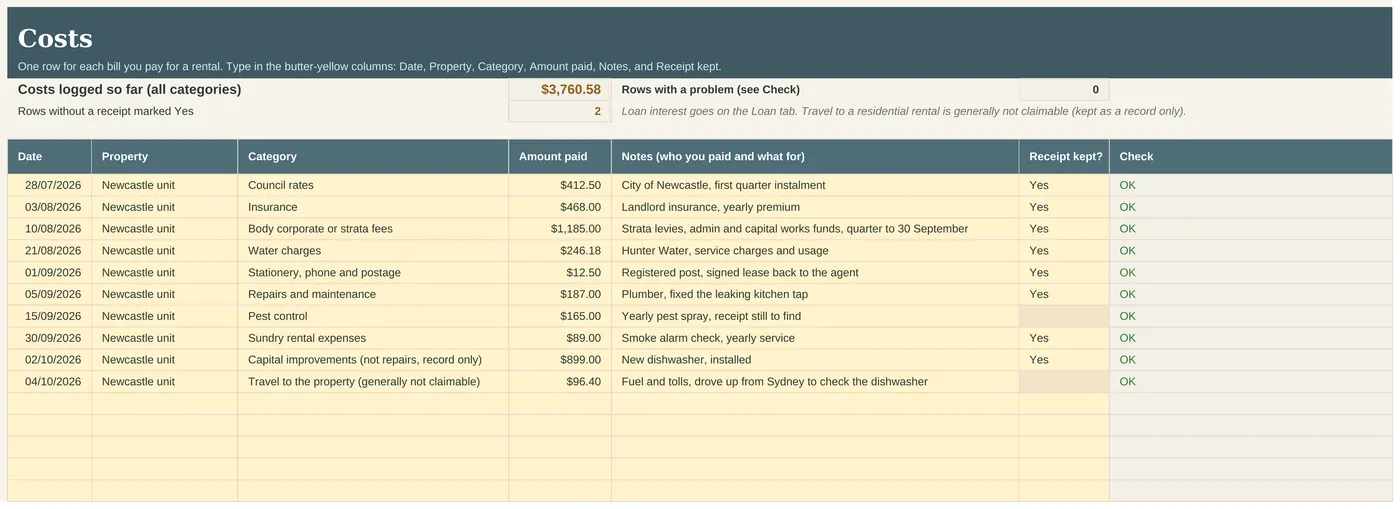1400x509 pixels.
Task: Select the Date column header
Action: point(49,157)
